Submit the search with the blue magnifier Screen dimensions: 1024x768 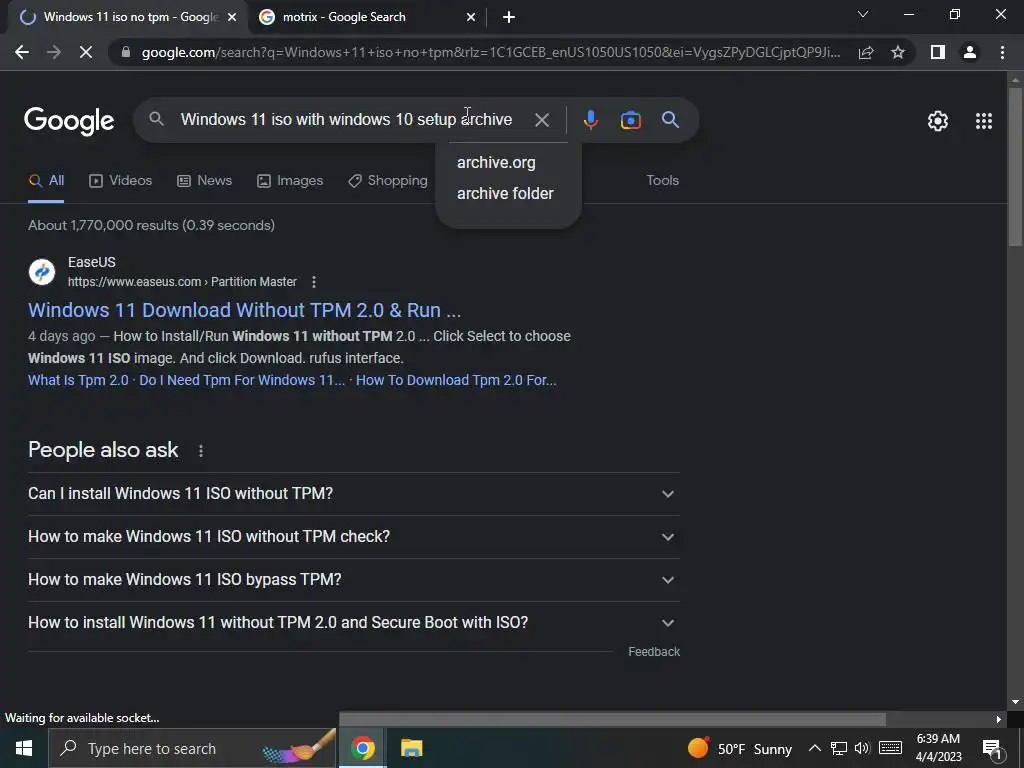(x=670, y=120)
